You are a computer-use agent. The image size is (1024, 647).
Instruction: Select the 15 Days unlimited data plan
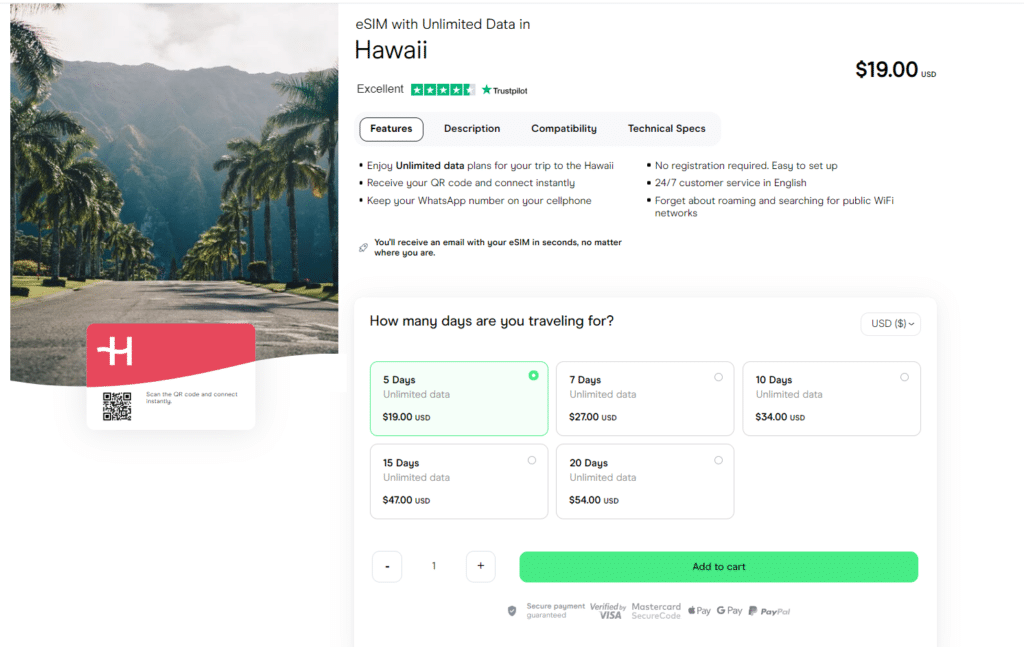click(x=459, y=481)
